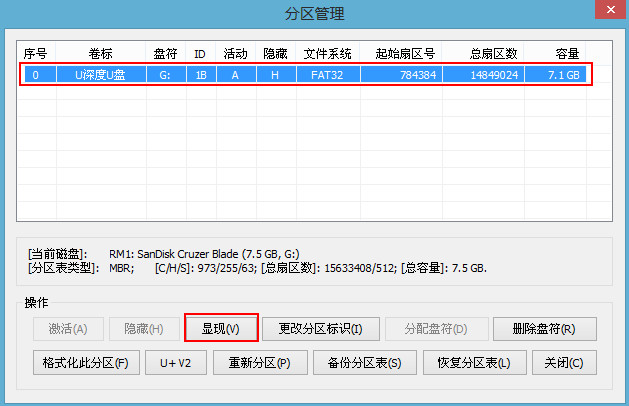Click the FAT32 file system cell
The height and width of the screenshot is (406, 629).
point(328,75)
